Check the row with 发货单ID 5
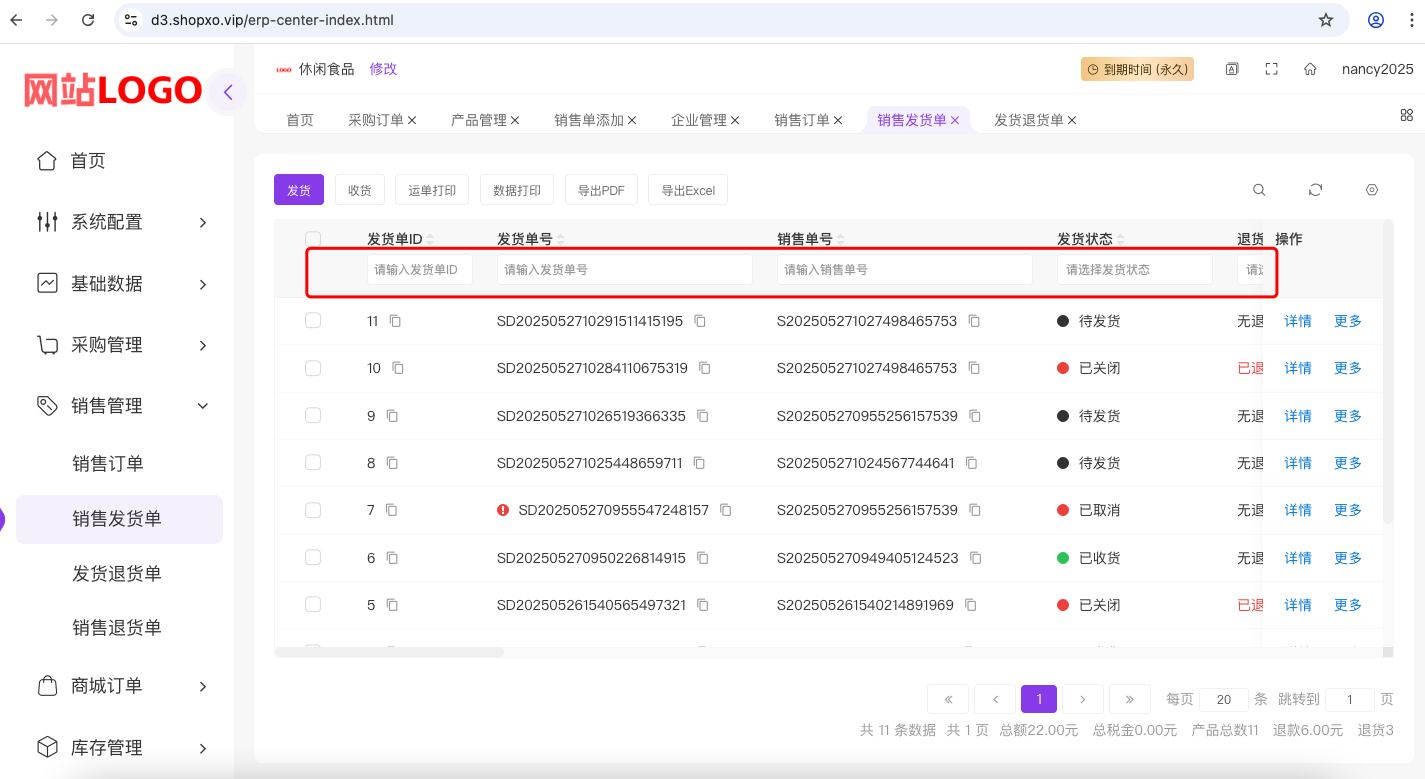Screen dimensions: 1425x779 pyautogui.click(x=313, y=605)
